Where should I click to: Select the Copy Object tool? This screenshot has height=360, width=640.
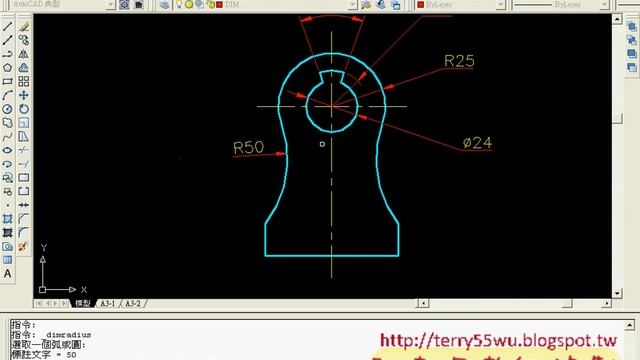(x=24, y=40)
